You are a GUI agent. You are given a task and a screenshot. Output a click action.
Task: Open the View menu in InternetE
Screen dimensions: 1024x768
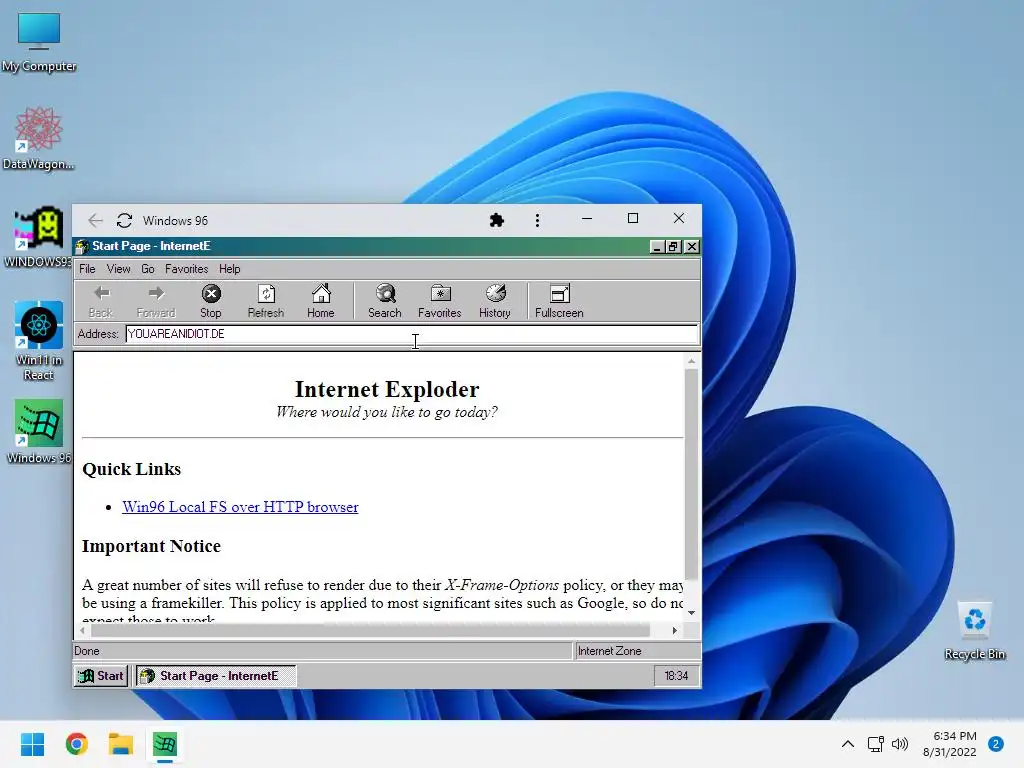click(118, 269)
